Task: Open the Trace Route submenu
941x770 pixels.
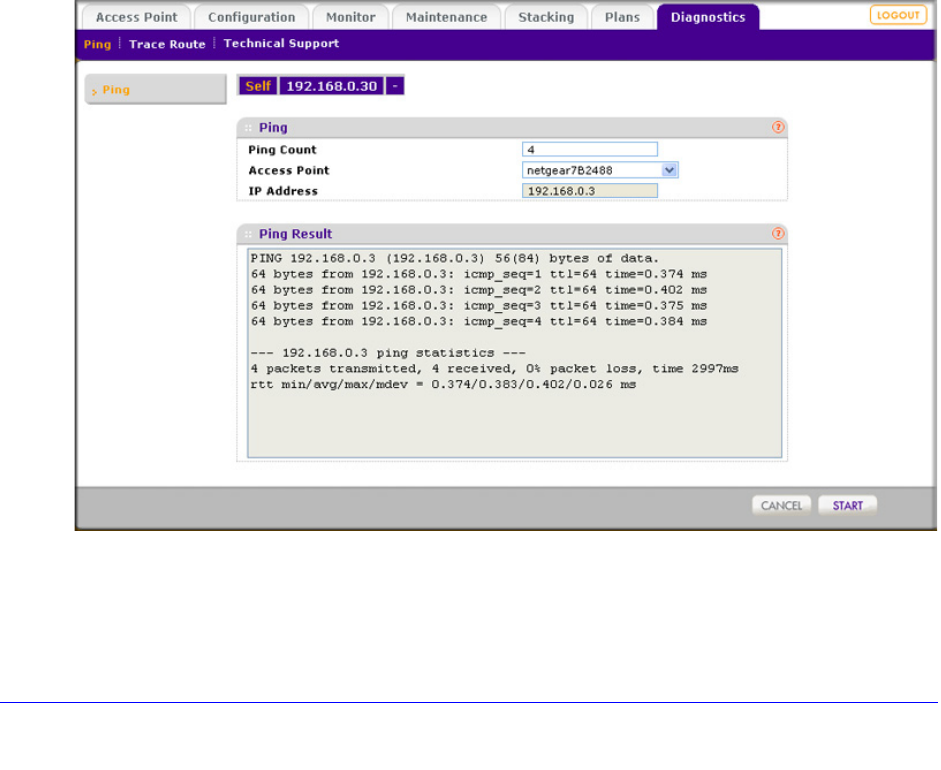Action: pos(167,44)
